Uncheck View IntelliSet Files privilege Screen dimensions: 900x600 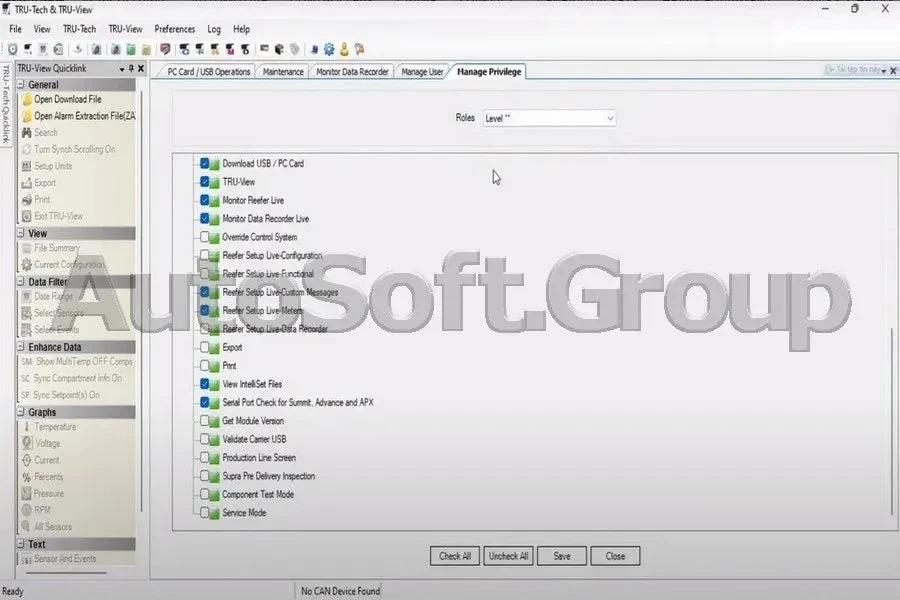point(204,384)
